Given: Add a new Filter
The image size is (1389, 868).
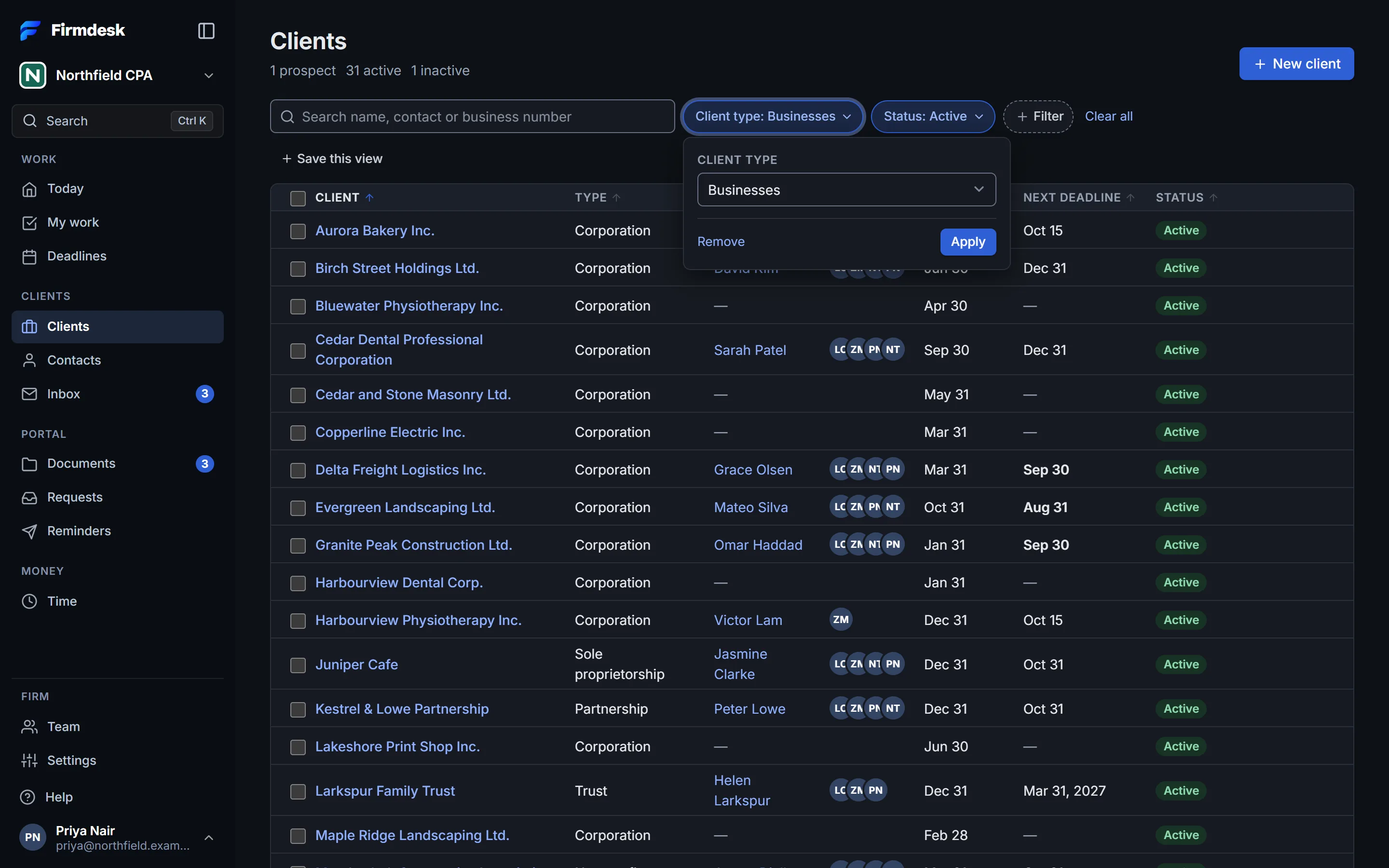Looking at the screenshot, I should pyautogui.click(x=1038, y=117).
